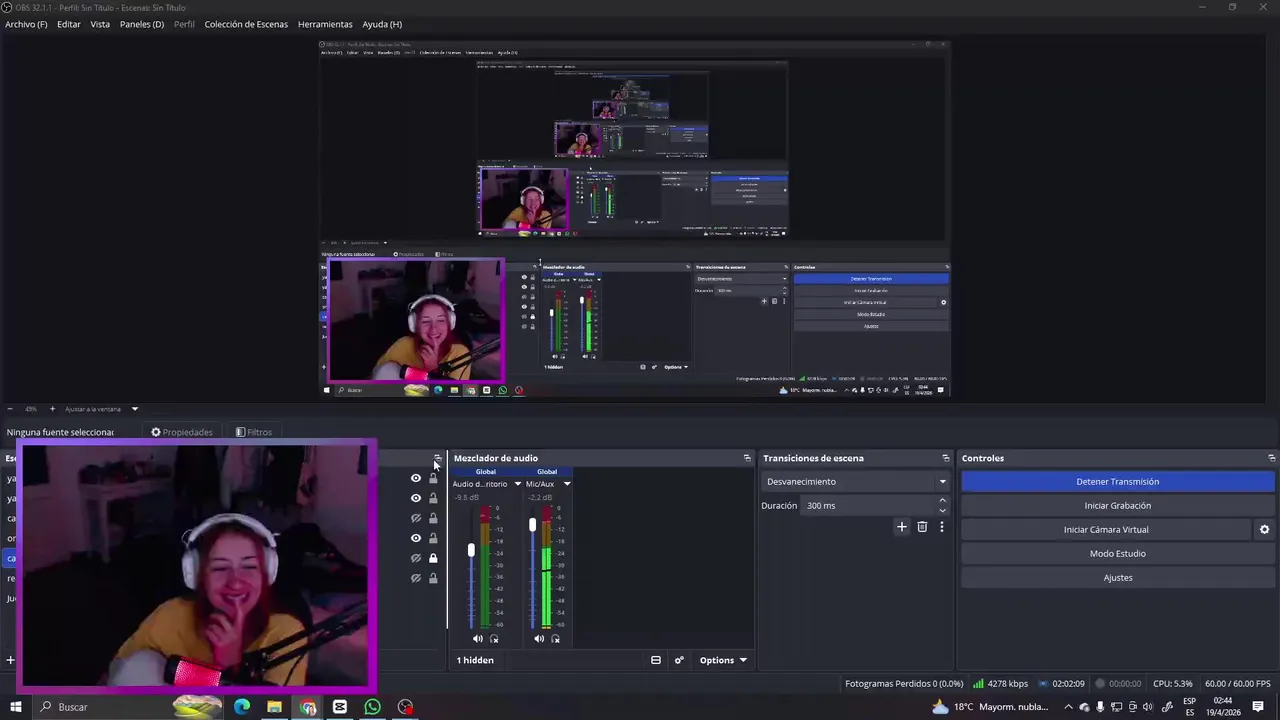Open audio mixer Options dropdown

(723, 660)
